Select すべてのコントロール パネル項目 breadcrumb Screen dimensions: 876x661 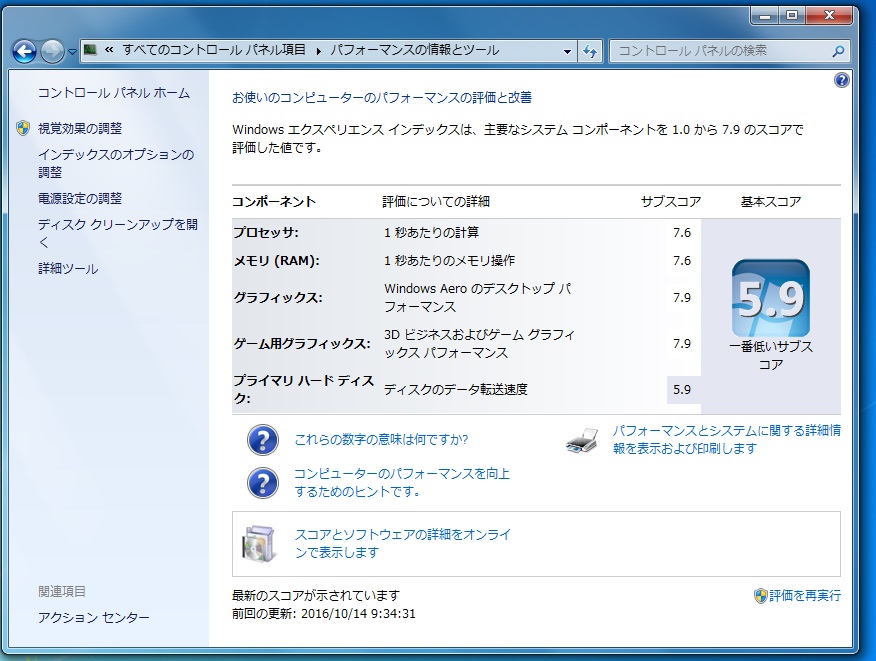(x=215, y=51)
